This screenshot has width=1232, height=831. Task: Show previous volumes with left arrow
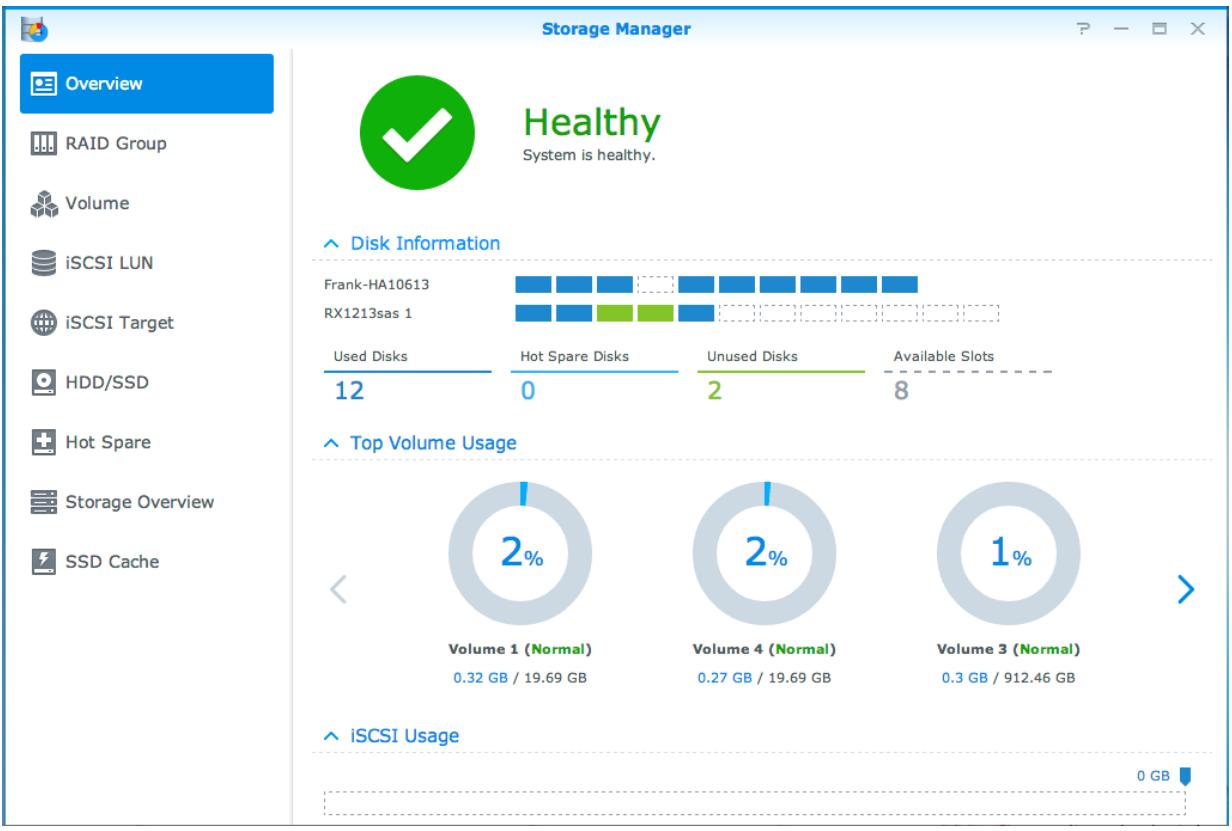338,590
